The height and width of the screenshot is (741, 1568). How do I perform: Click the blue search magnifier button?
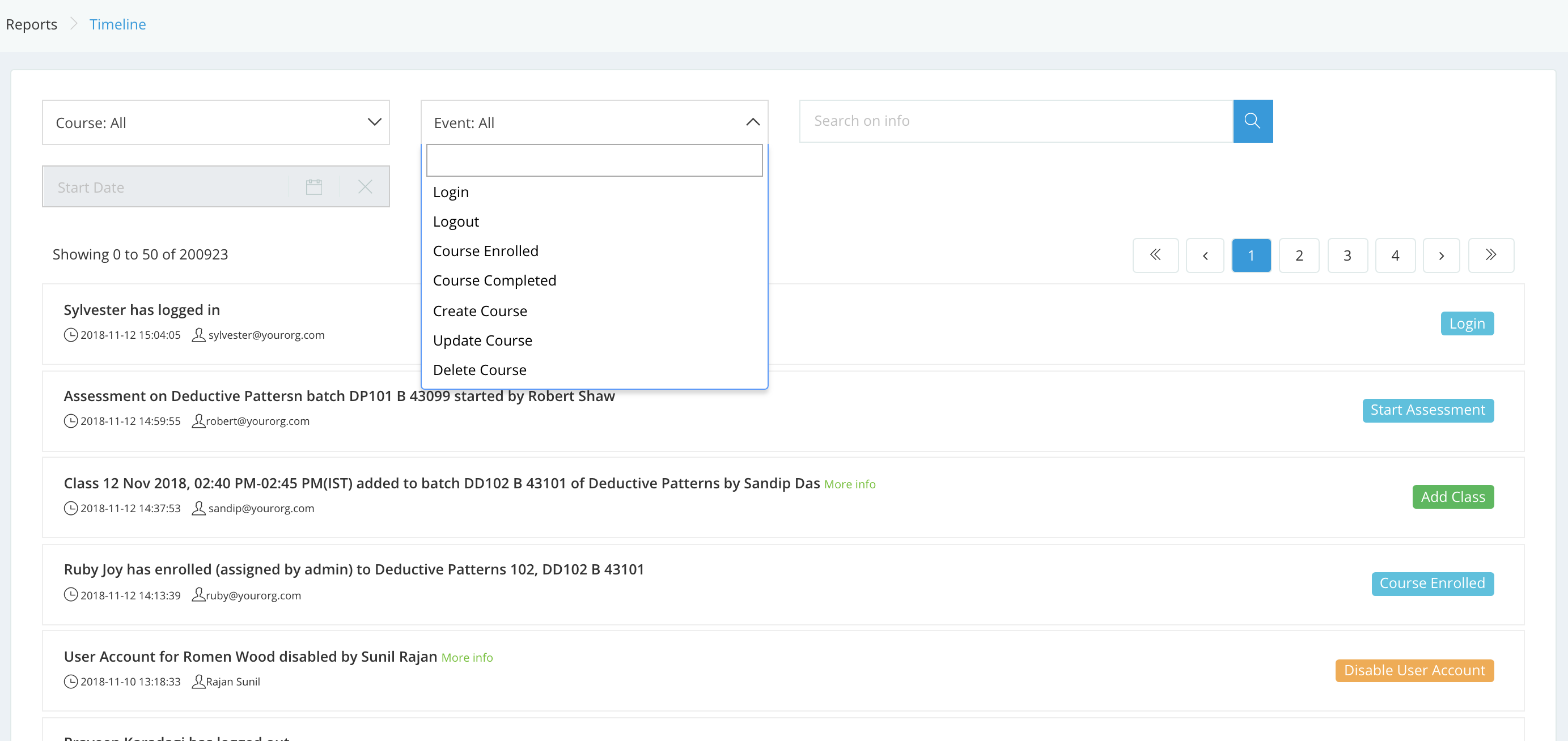click(1253, 121)
